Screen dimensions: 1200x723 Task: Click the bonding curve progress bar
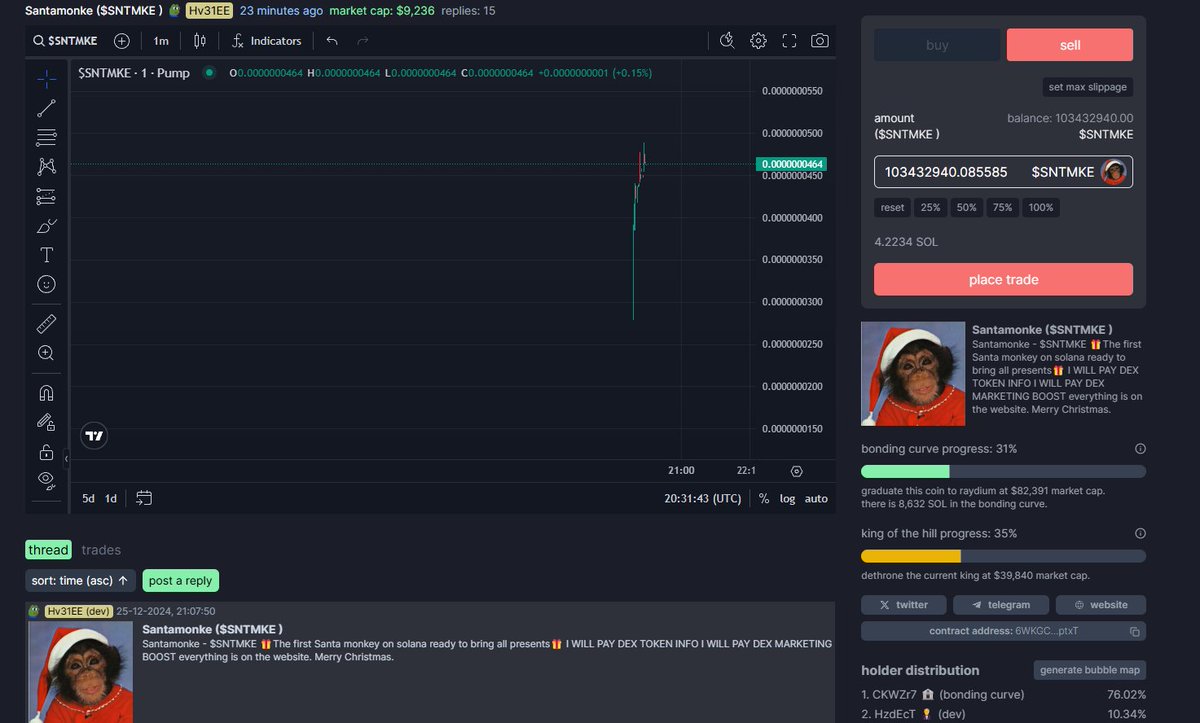click(x=1003, y=471)
